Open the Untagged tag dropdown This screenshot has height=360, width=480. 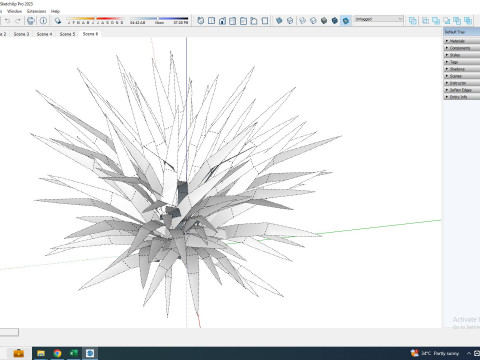point(378,19)
